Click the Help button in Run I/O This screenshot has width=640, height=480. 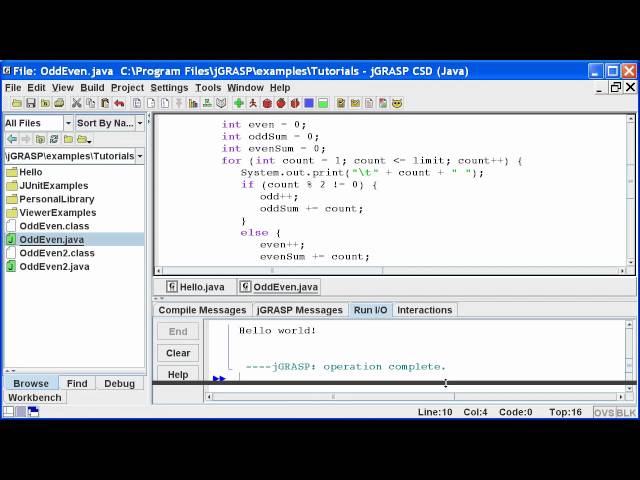(178, 374)
